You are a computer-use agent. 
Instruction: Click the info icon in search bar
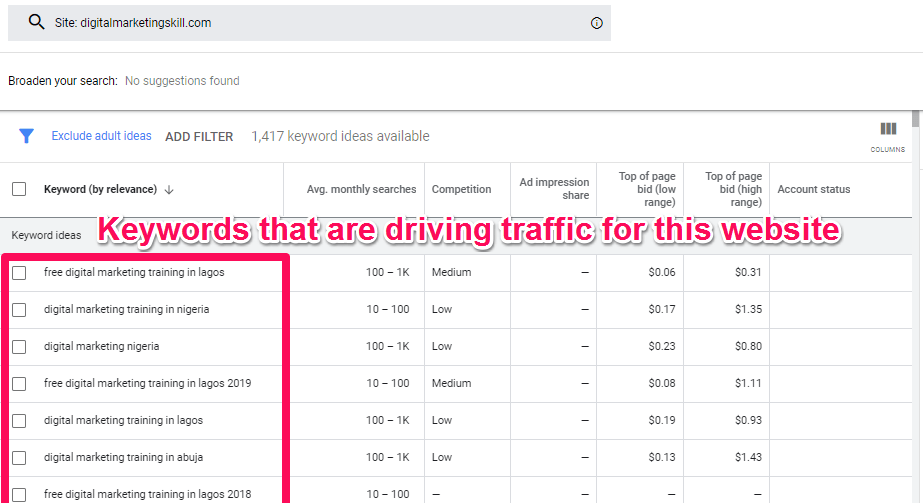[x=597, y=23]
